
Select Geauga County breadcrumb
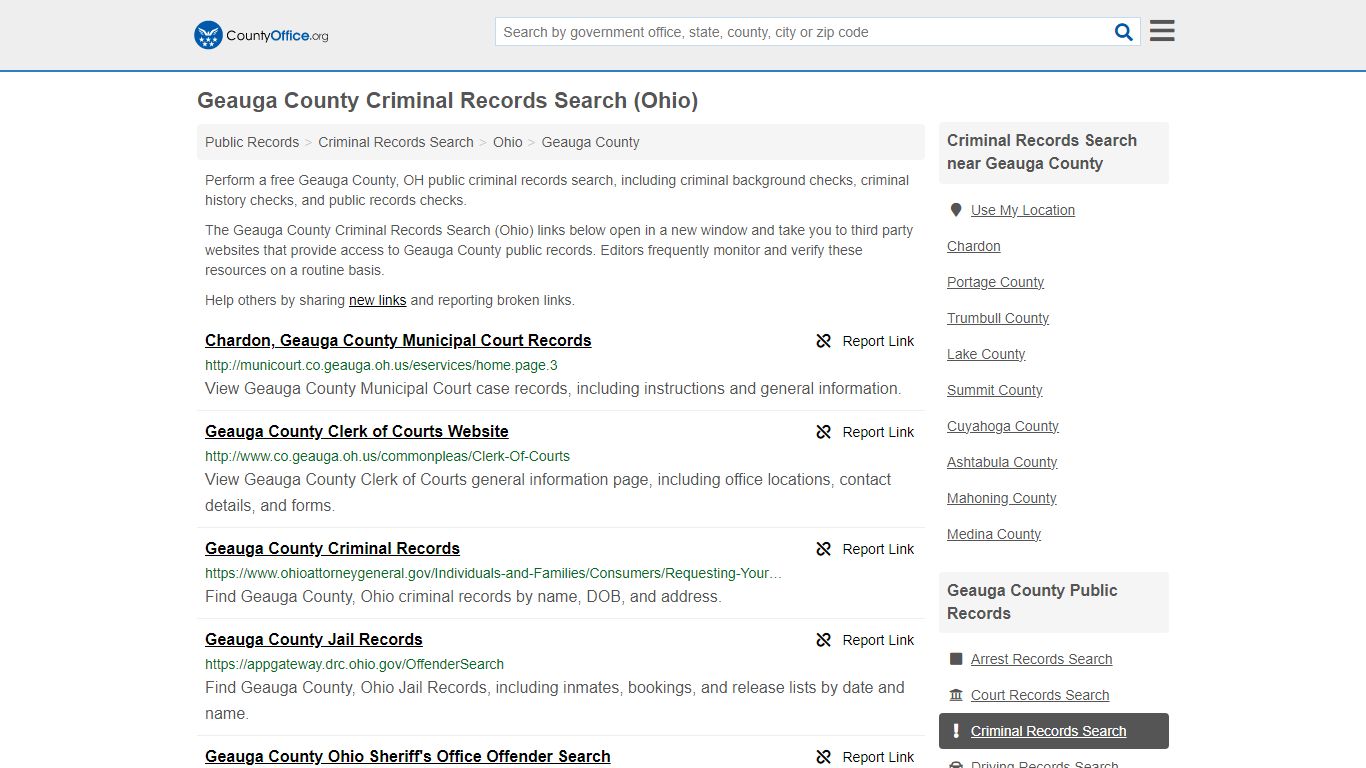point(590,142)
